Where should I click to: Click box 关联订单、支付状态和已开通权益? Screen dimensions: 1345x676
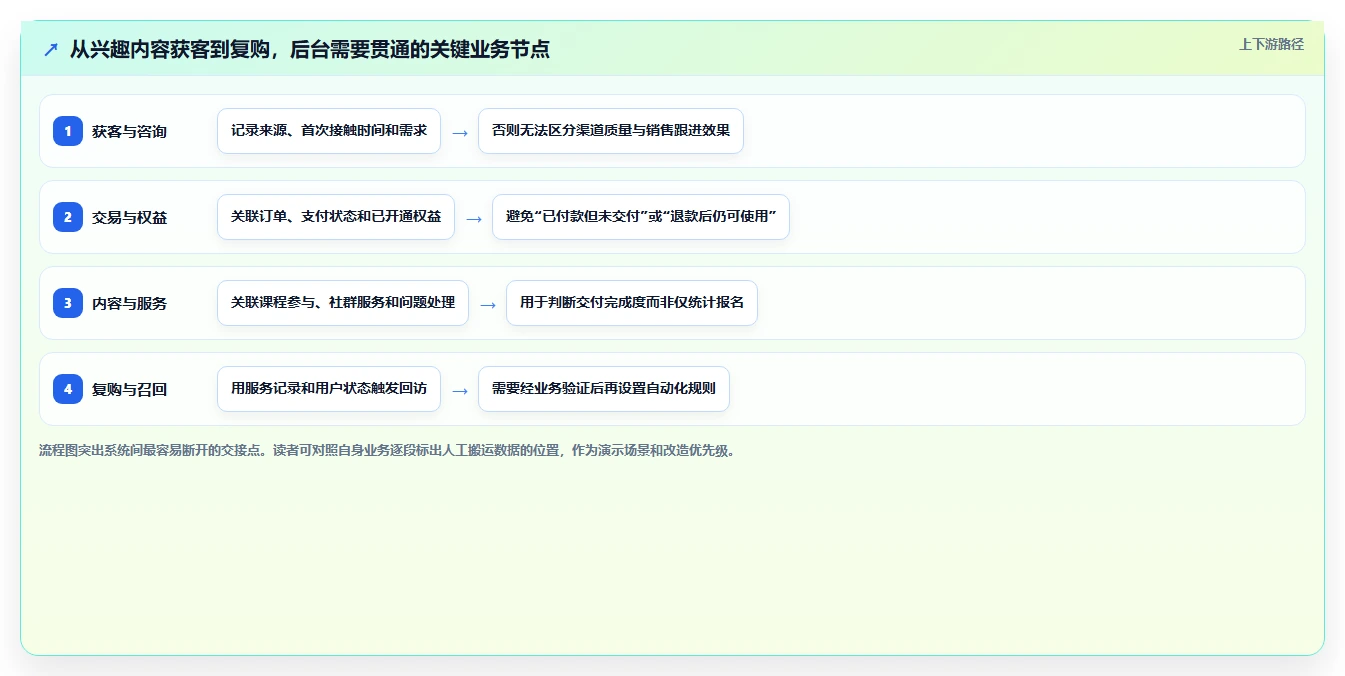click(x=336, y=217)
